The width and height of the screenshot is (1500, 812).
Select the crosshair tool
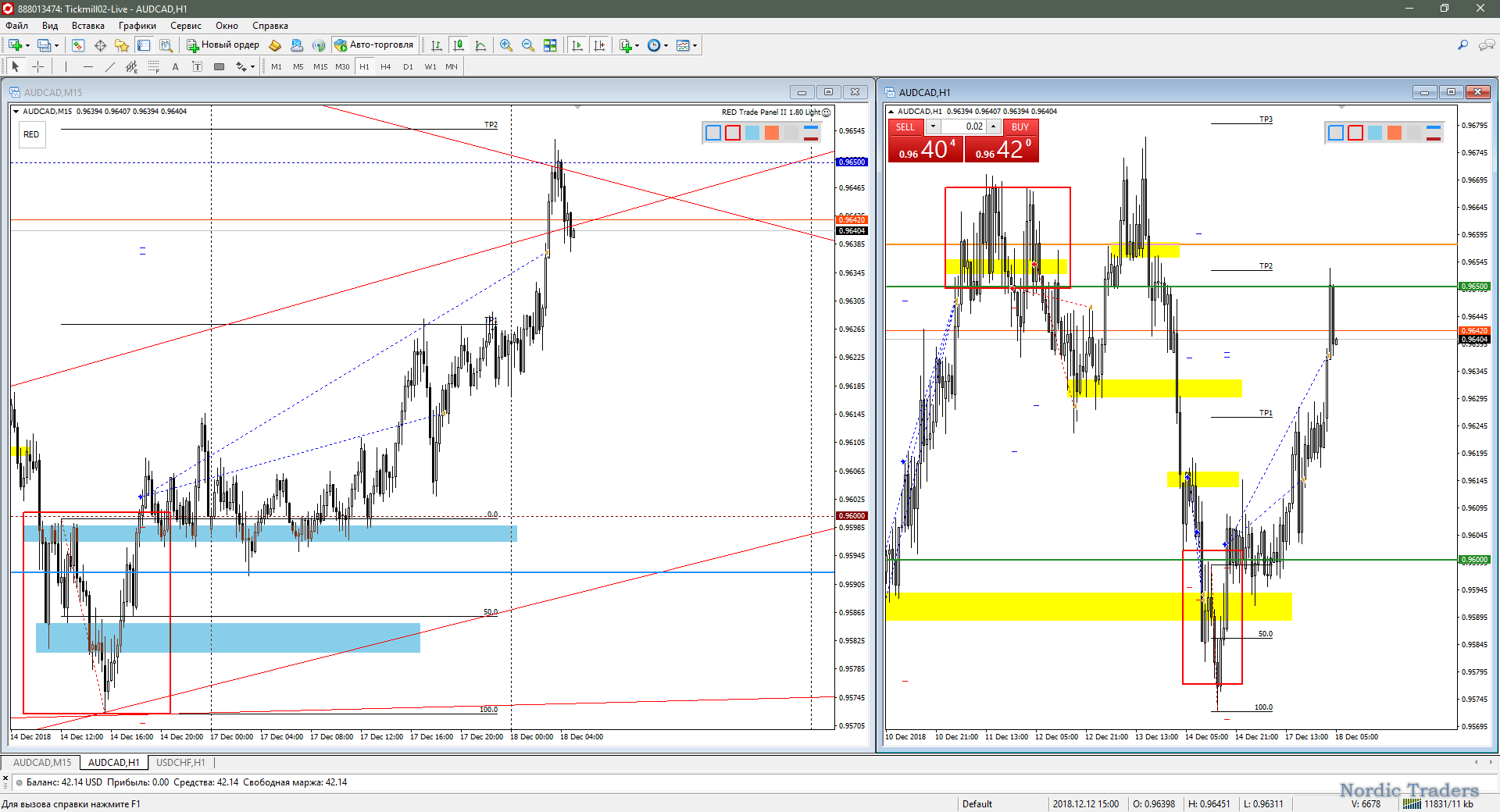tap(37, 67)
